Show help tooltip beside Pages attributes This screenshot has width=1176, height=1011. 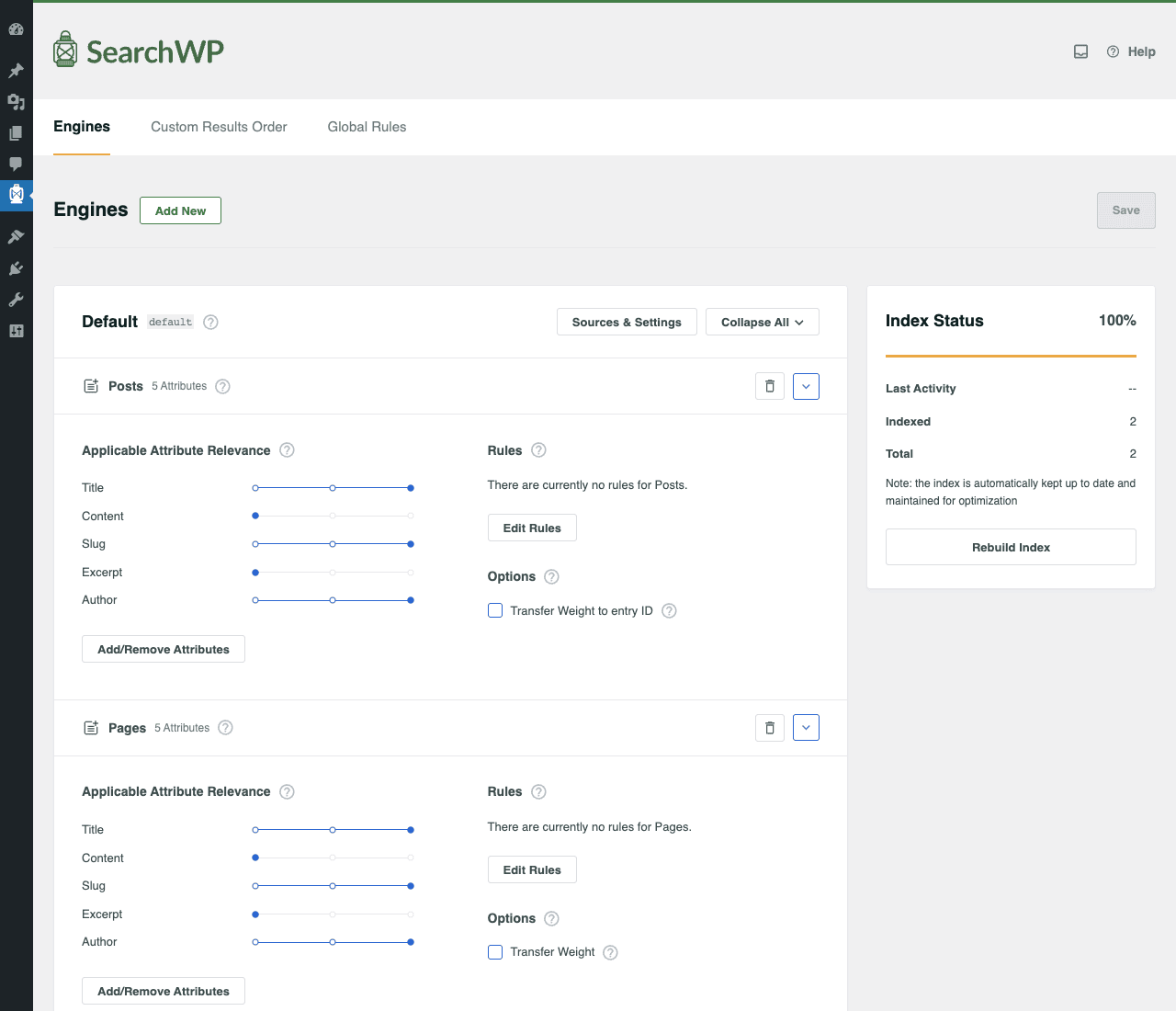pos(225,728)
